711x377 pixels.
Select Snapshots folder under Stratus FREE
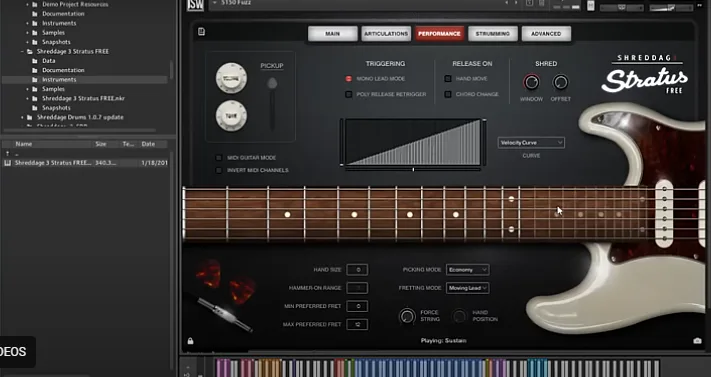click(56, 108)
